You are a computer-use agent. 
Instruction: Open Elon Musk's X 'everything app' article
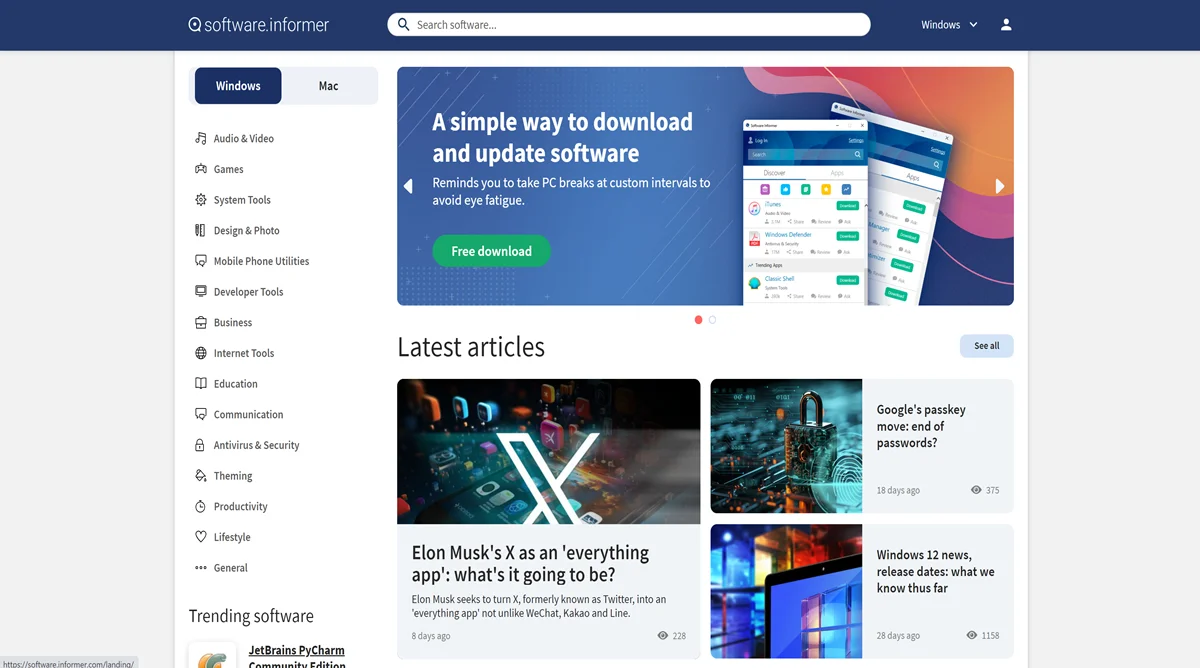coord(530,564)
